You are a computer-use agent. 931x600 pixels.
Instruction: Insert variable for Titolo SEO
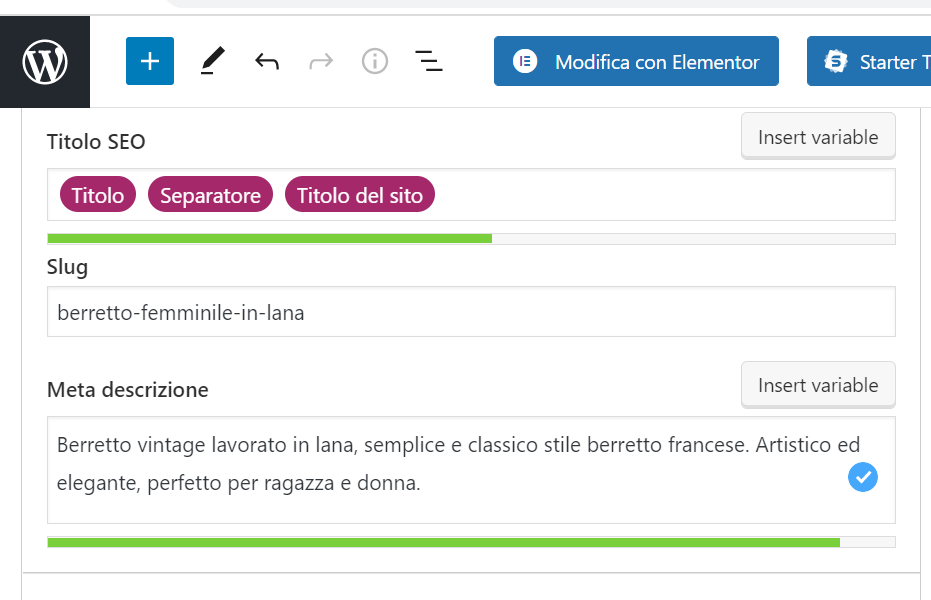(817, 137)
